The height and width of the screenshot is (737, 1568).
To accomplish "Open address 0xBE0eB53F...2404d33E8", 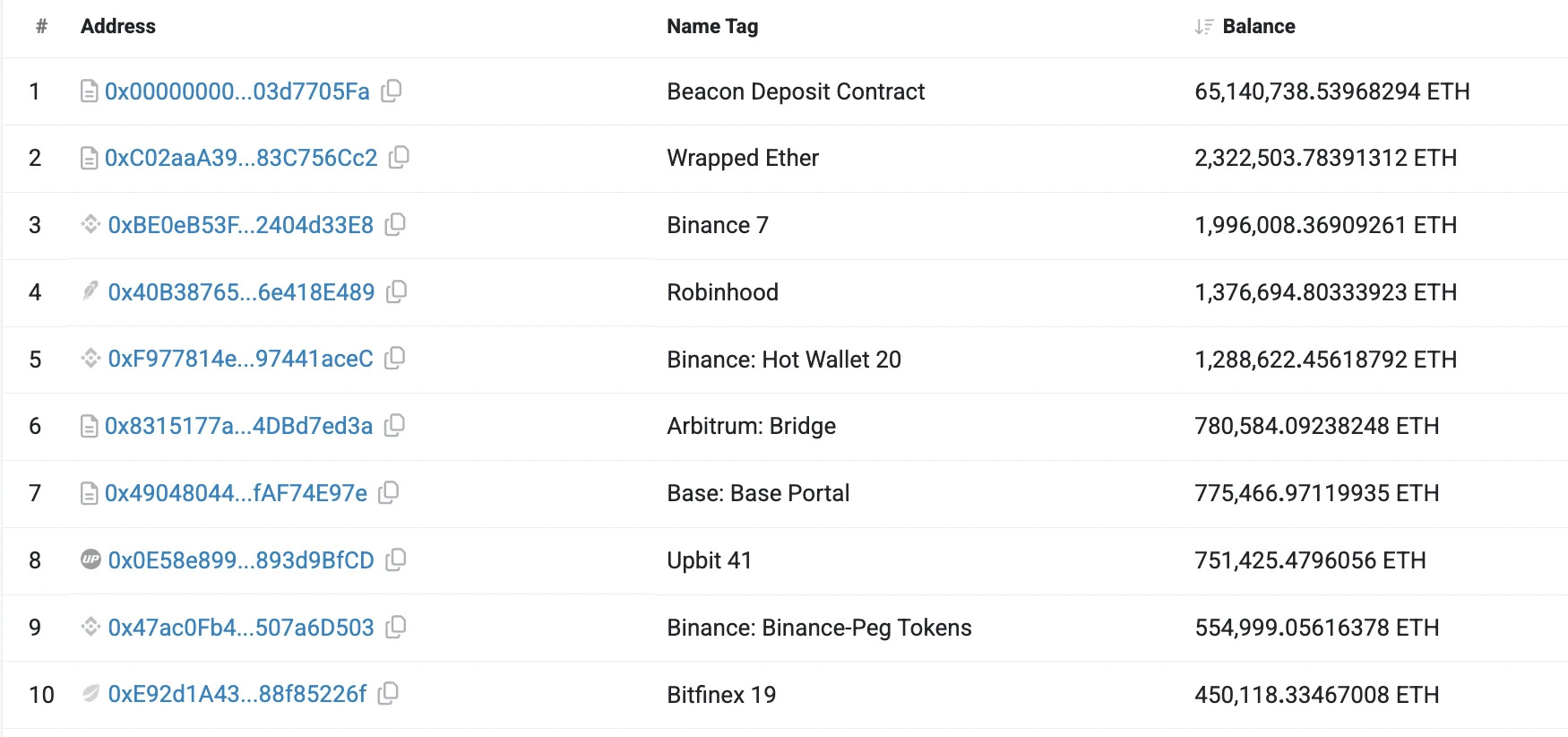I will 240,225.
